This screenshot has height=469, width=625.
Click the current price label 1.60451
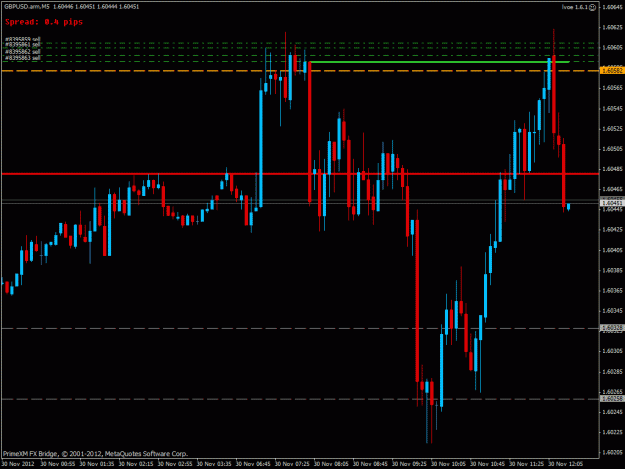tap(611, 203)
